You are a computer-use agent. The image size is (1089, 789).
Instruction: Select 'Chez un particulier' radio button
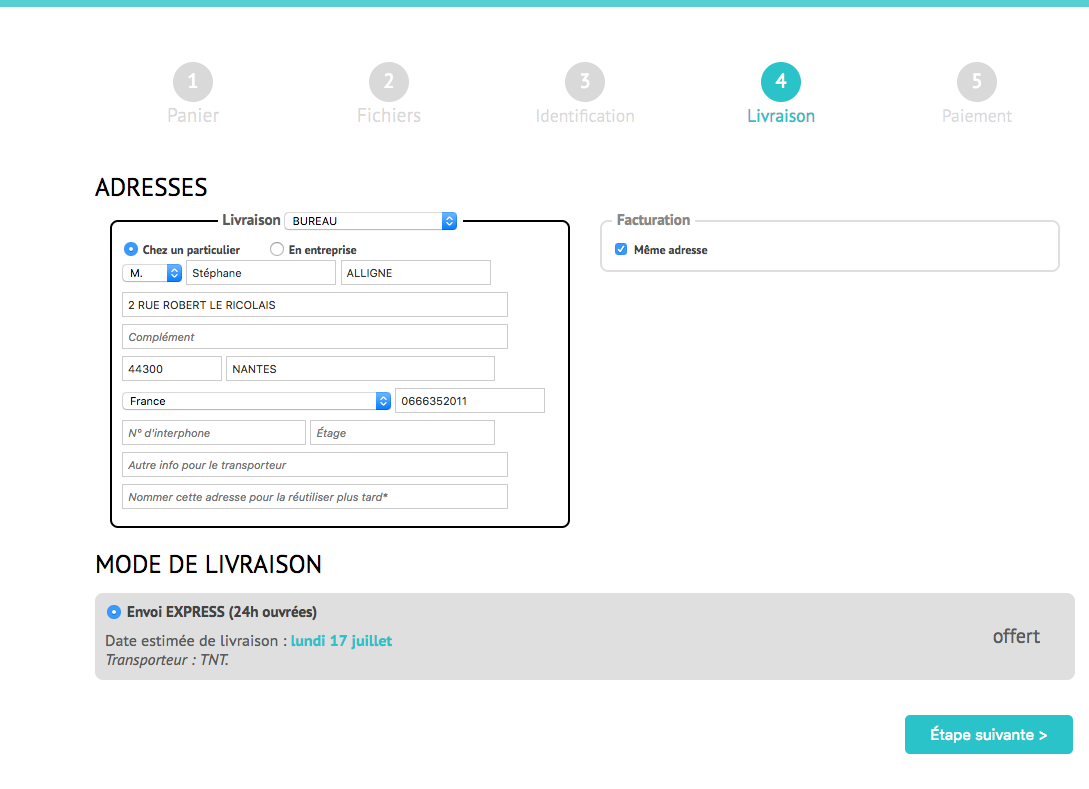(131, 250)
